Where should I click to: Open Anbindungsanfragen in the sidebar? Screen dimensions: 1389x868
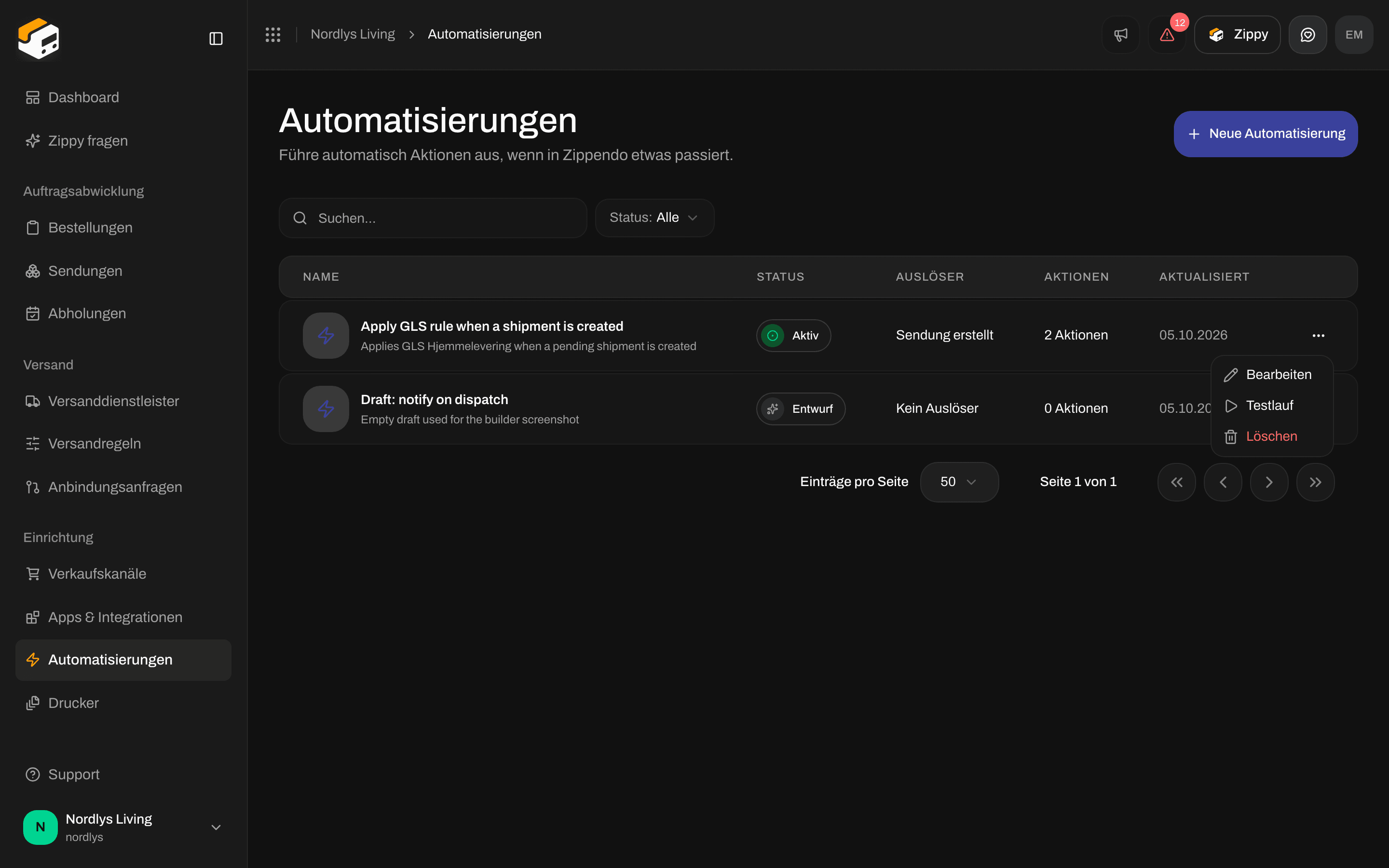[x=123, y=487]
